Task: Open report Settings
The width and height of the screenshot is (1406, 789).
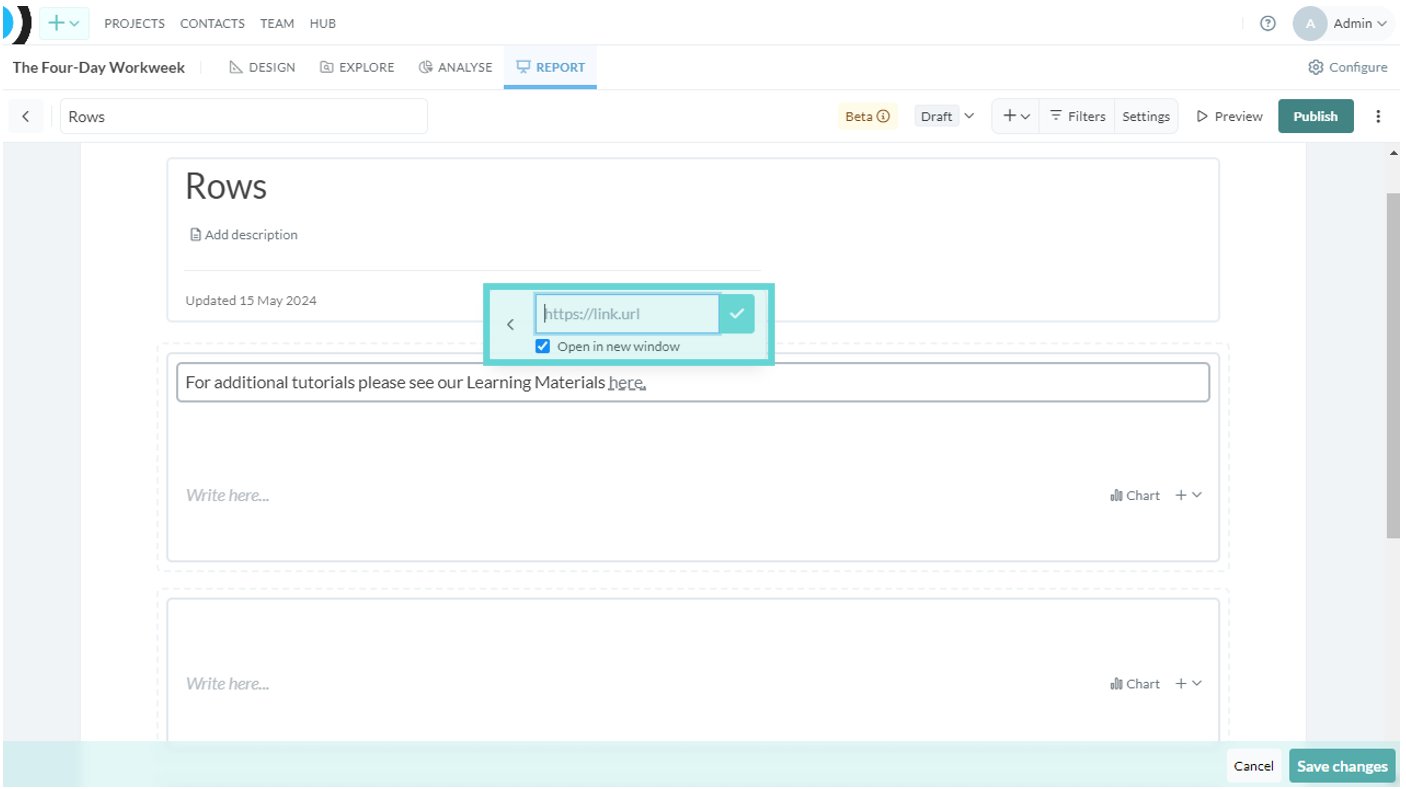Action: [x=1146, y=116]
